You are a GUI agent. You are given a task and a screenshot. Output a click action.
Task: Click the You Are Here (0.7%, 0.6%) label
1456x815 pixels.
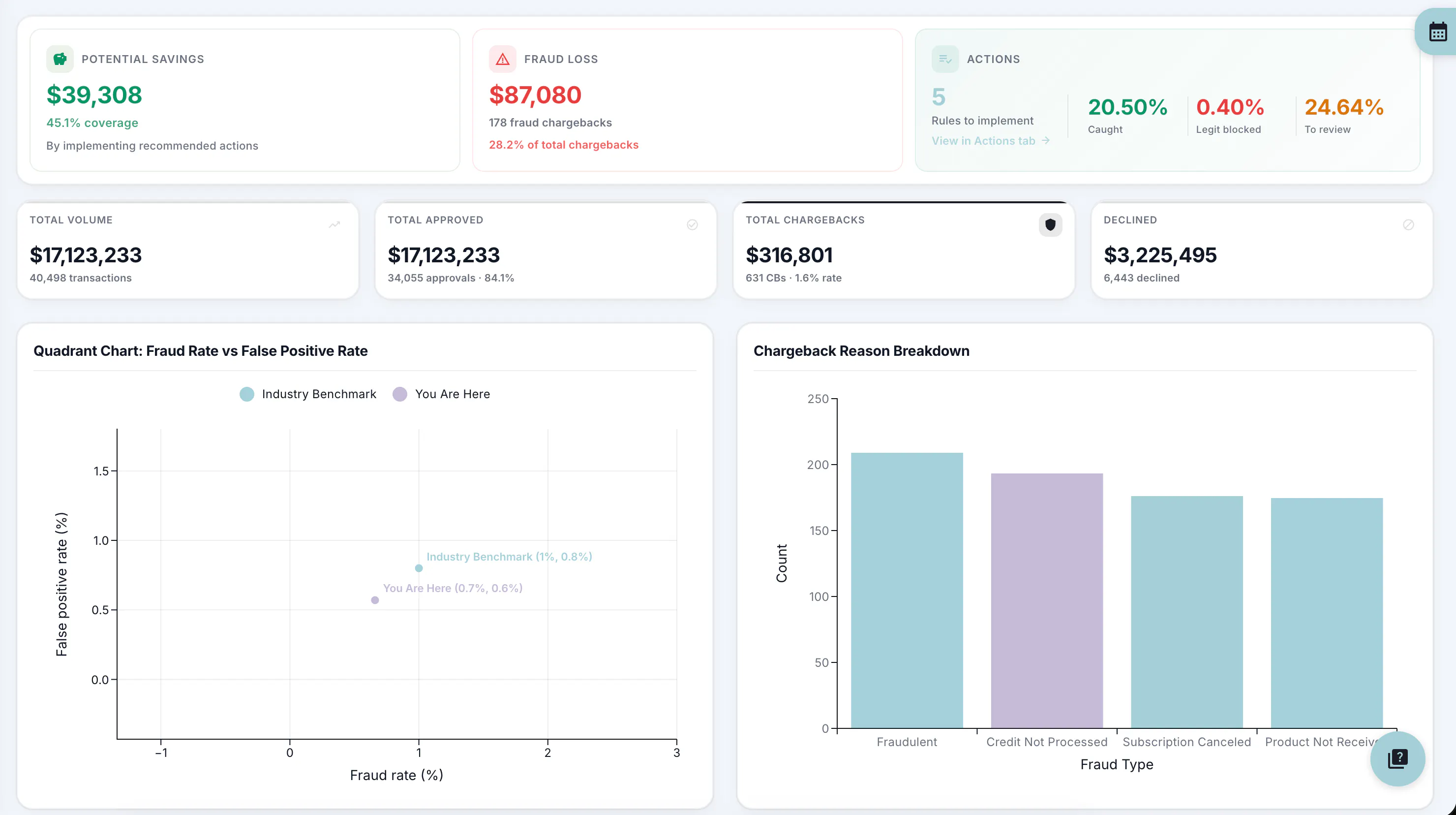point(452,588)
